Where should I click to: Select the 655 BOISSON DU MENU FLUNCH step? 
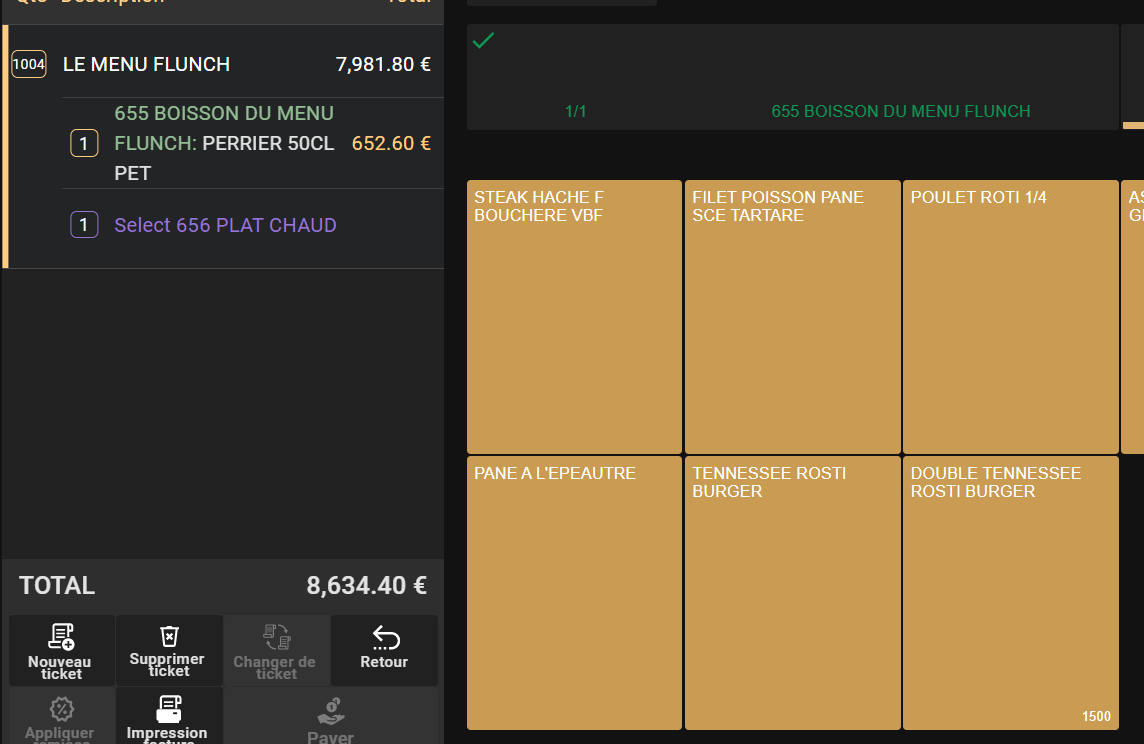[792, 78]
